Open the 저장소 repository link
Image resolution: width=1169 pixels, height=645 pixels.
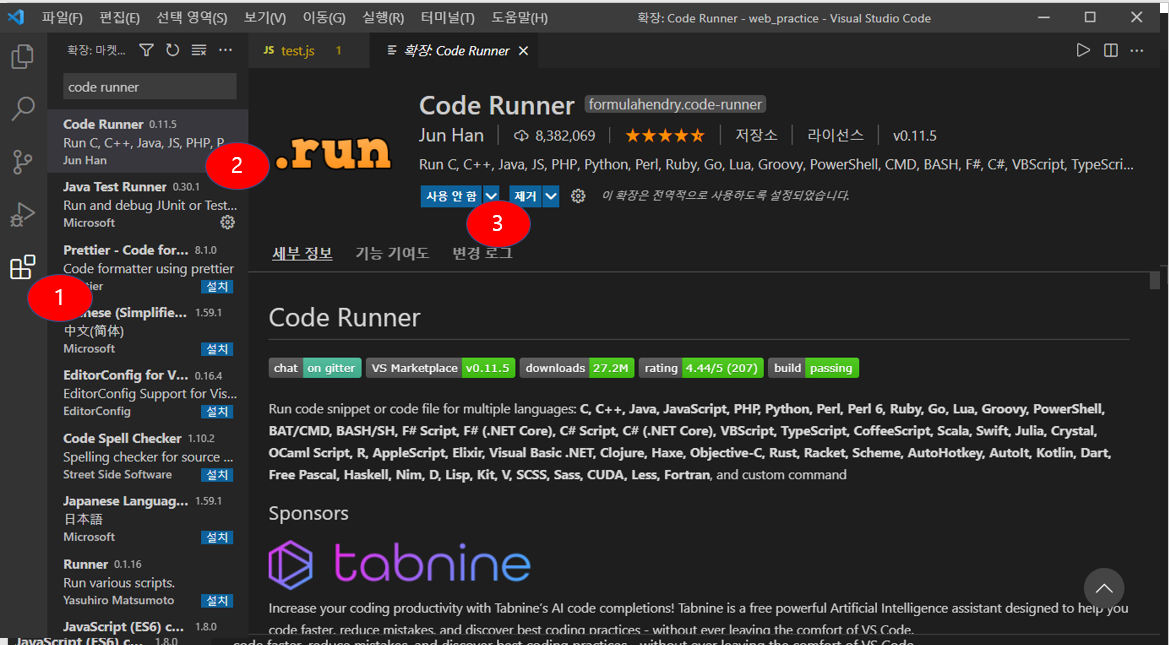coord(756,136)
